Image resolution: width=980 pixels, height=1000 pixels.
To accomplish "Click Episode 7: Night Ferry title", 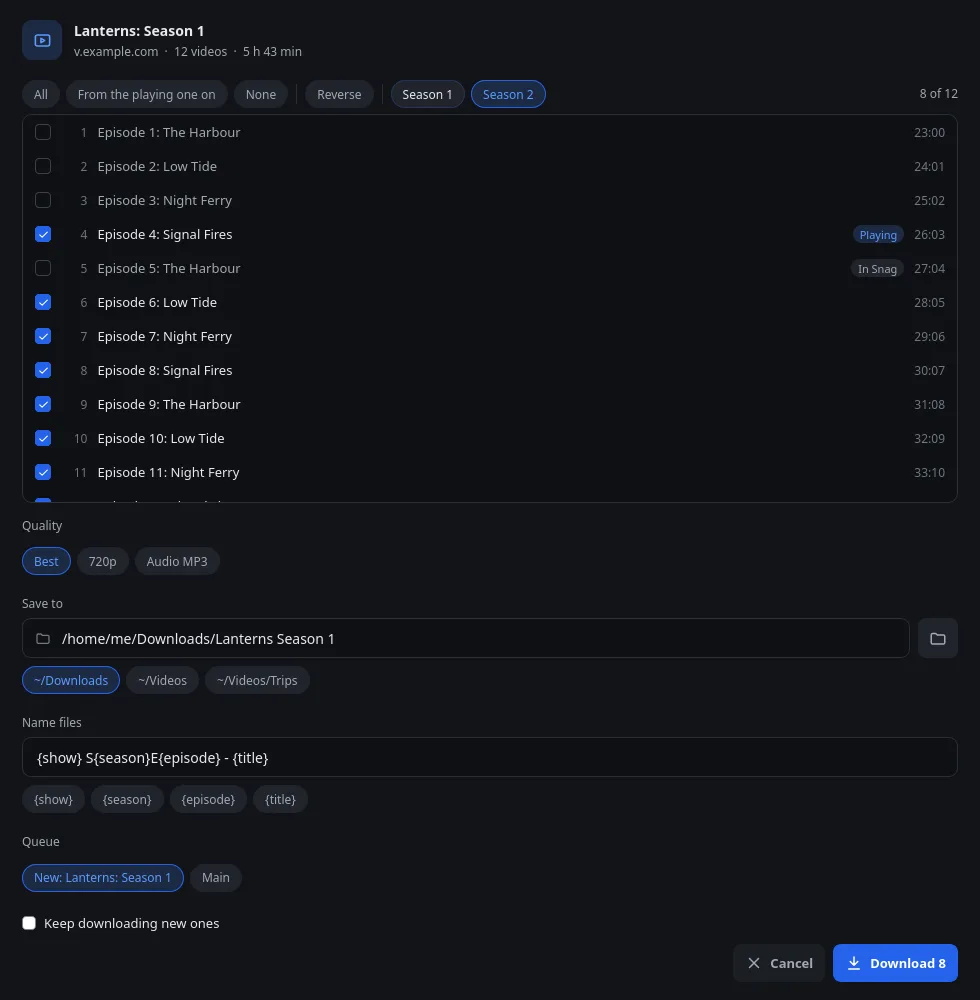I will click(x=165, y=336).
